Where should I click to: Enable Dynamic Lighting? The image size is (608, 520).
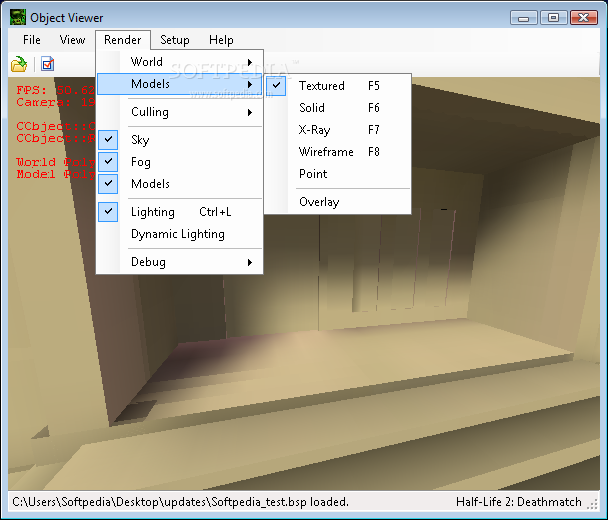coord(180,234)
